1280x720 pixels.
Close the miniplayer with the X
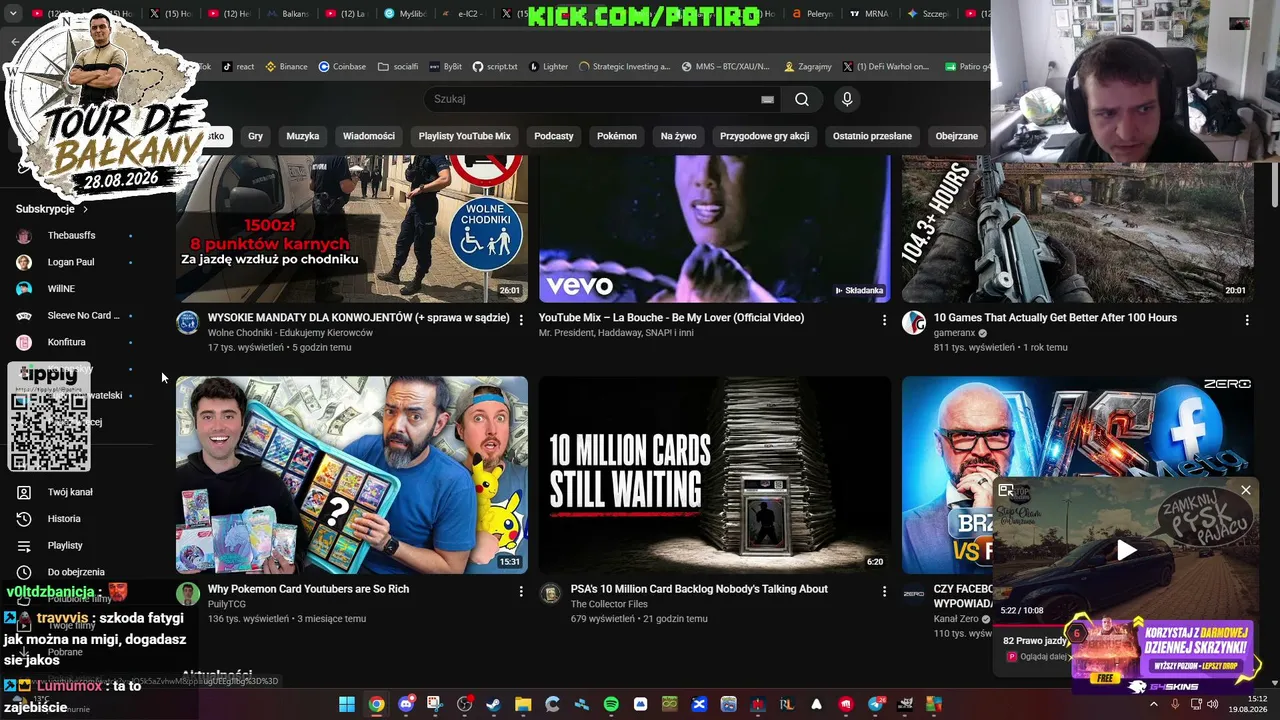[x=1246, y=490]
